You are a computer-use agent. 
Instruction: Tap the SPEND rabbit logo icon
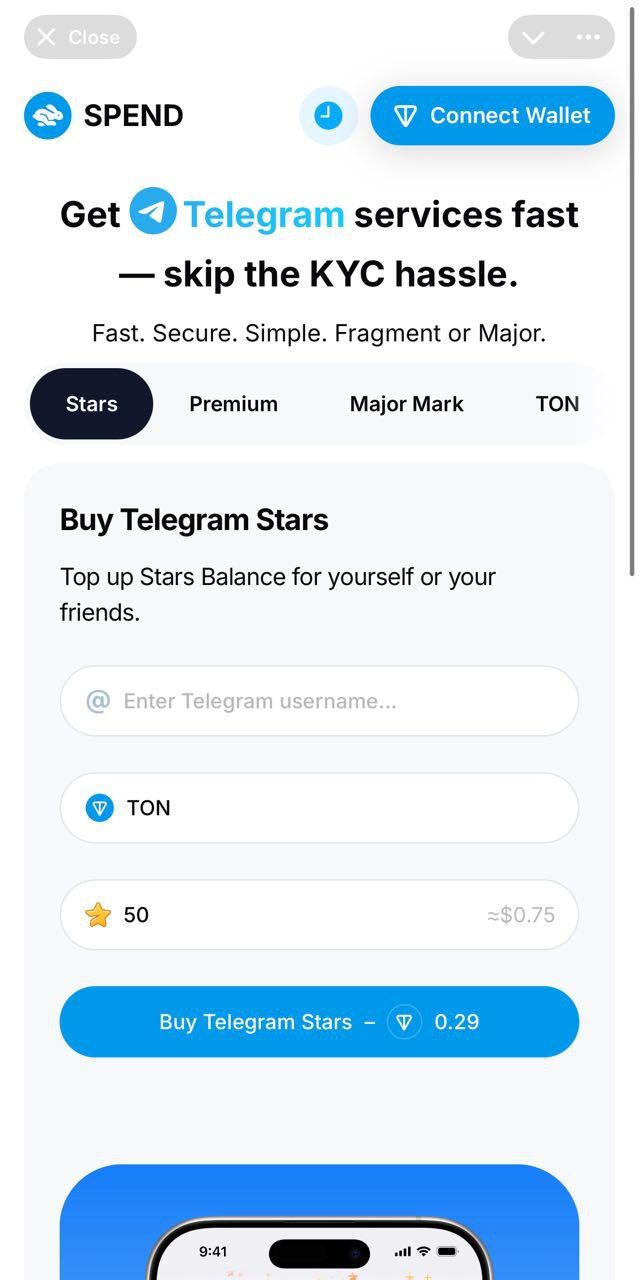(x=47, y=115)
